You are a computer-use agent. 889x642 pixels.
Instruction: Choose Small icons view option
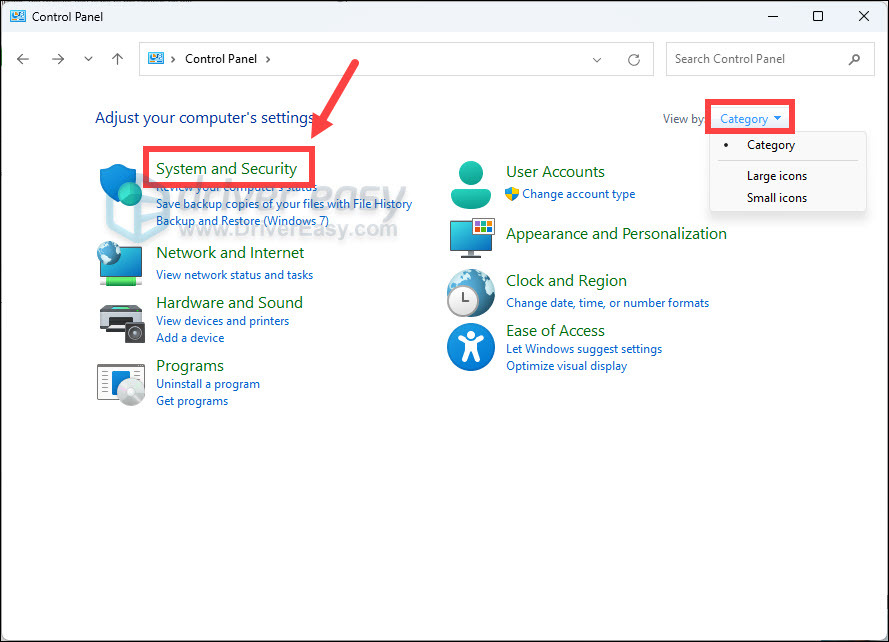coord(776,198)
